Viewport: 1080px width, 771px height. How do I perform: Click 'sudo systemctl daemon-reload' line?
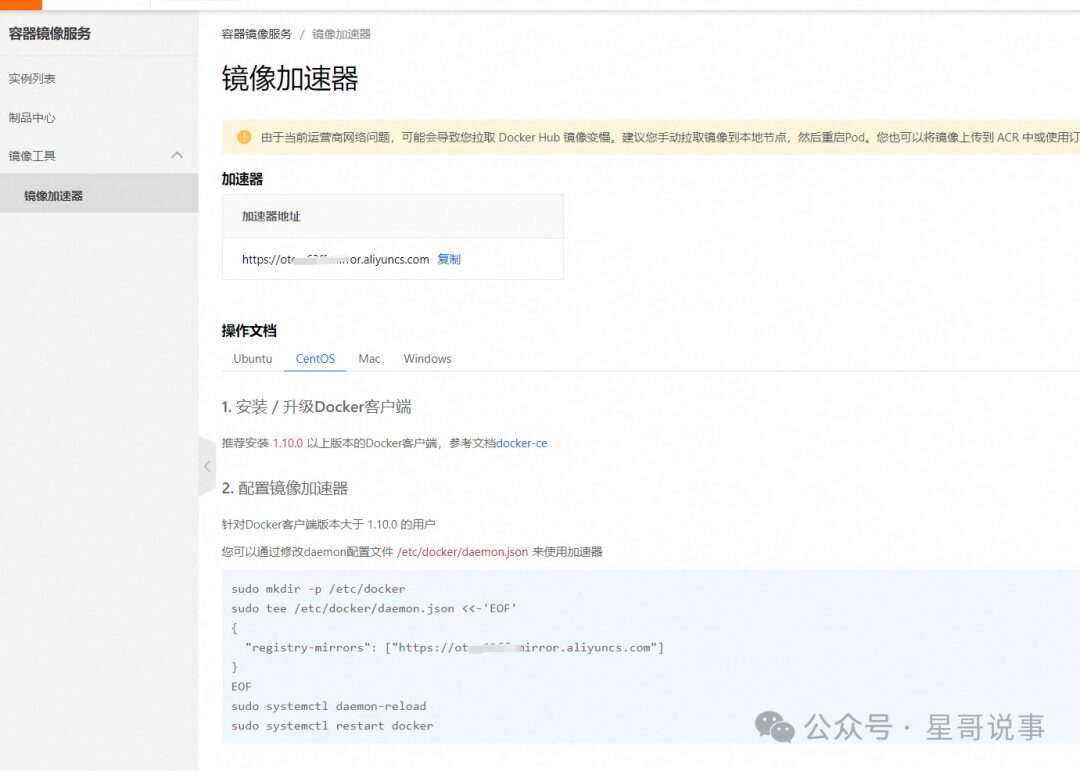click(329, 706)
